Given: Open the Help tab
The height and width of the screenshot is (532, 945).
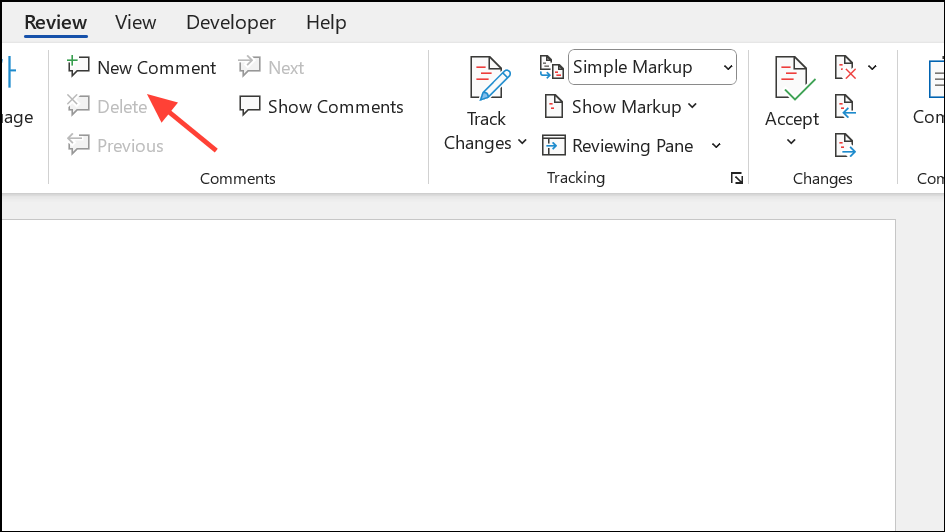Looking at the screenshot, I should pos(326,22).
